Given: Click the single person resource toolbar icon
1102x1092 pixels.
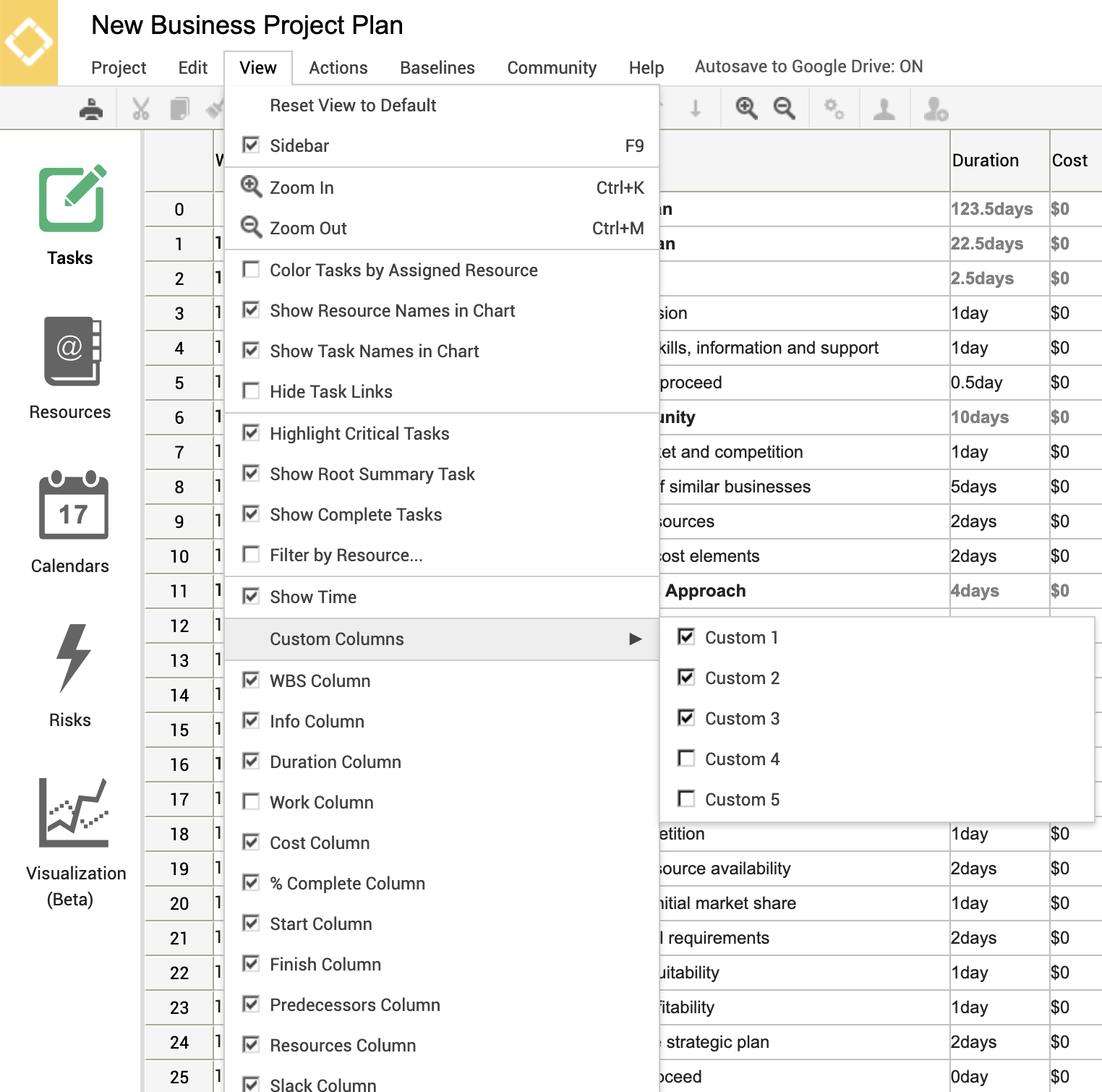Looking at the screenshot, I should [884, 108].
